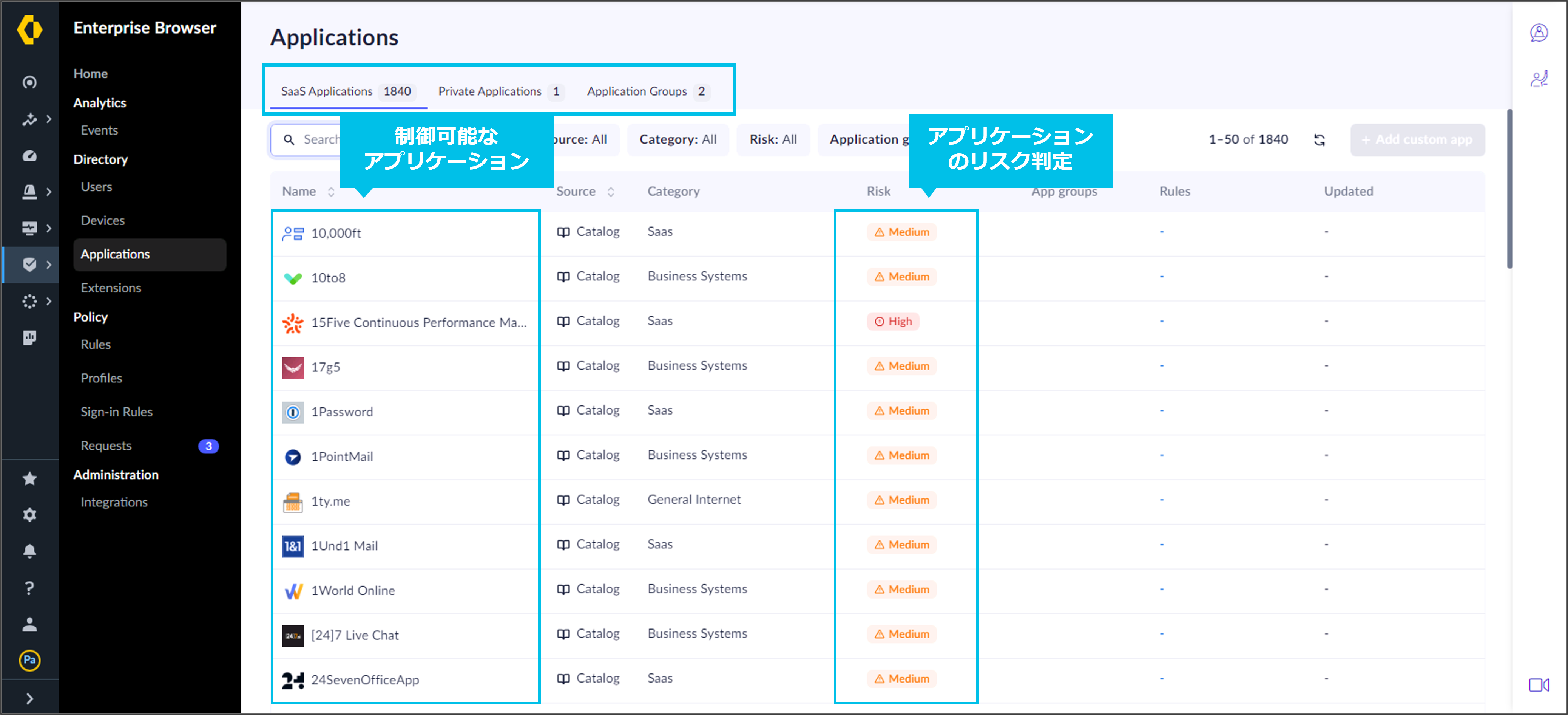
Task: Click the 24SevenOfficeApp icon
Action: point(293,680)
